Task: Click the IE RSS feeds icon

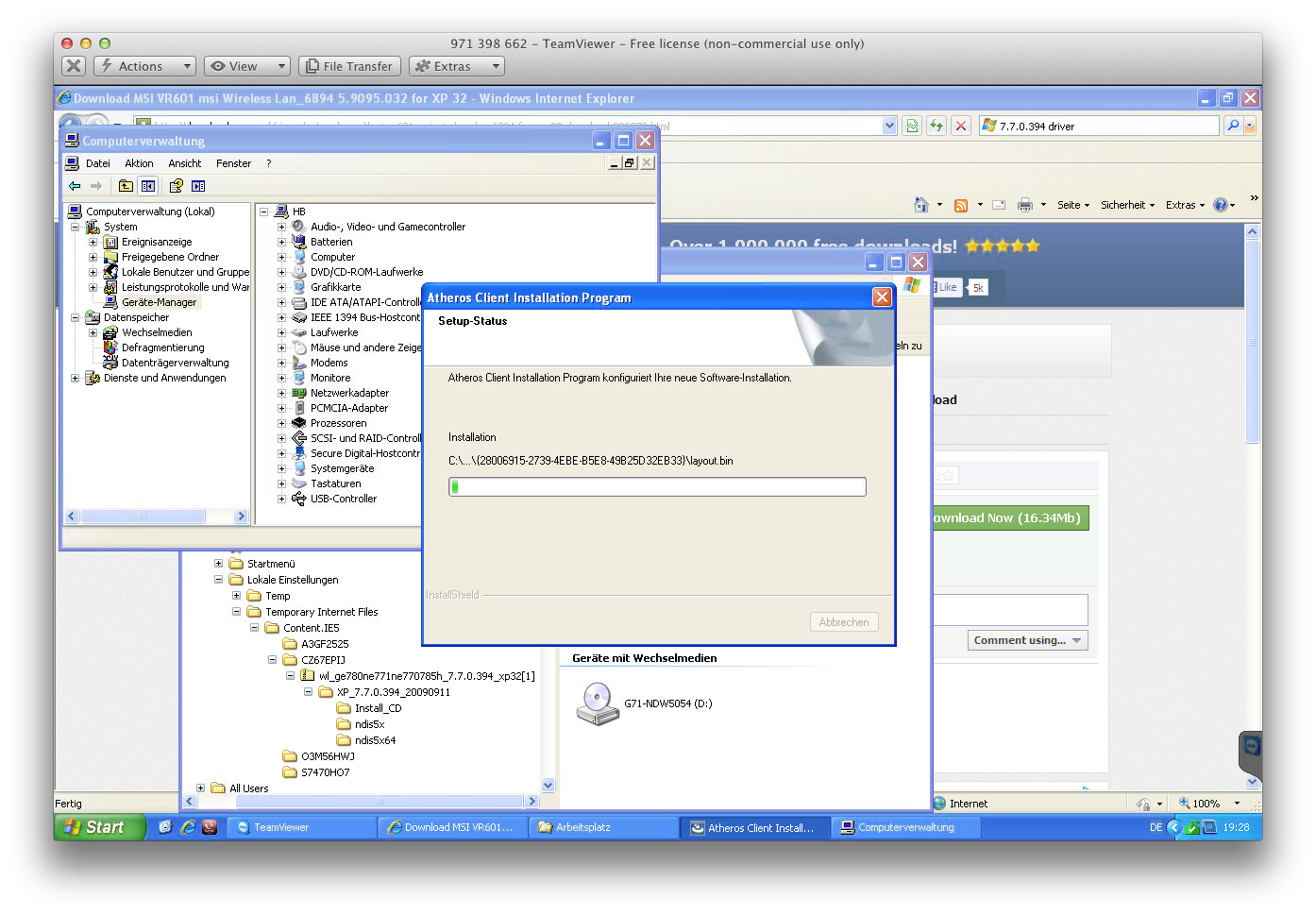Action: pyautogui.click(x=961, y=205)
